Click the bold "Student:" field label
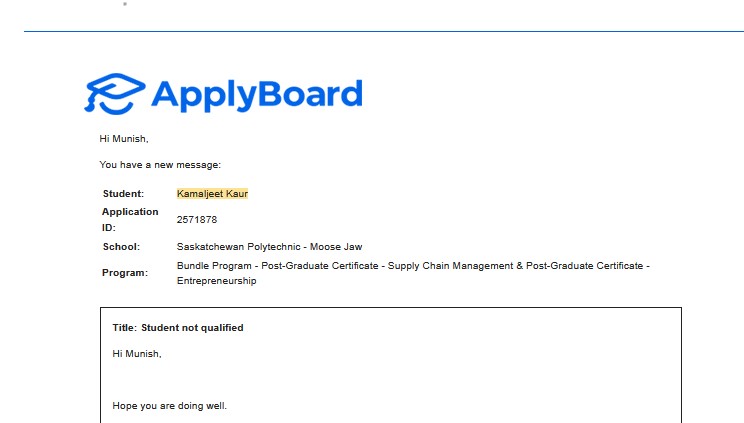The width and height of the screenshot is (744, 423). tap(123, 193)
